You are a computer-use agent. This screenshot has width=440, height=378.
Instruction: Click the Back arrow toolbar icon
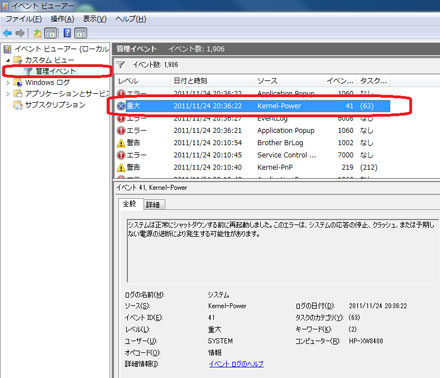7,33
